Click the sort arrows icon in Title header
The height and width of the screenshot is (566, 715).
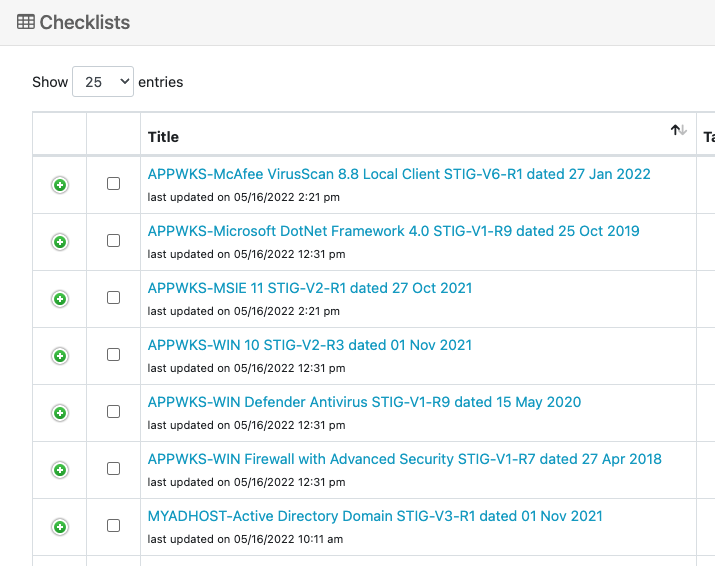pyautogui.click(x=679, y=130)
